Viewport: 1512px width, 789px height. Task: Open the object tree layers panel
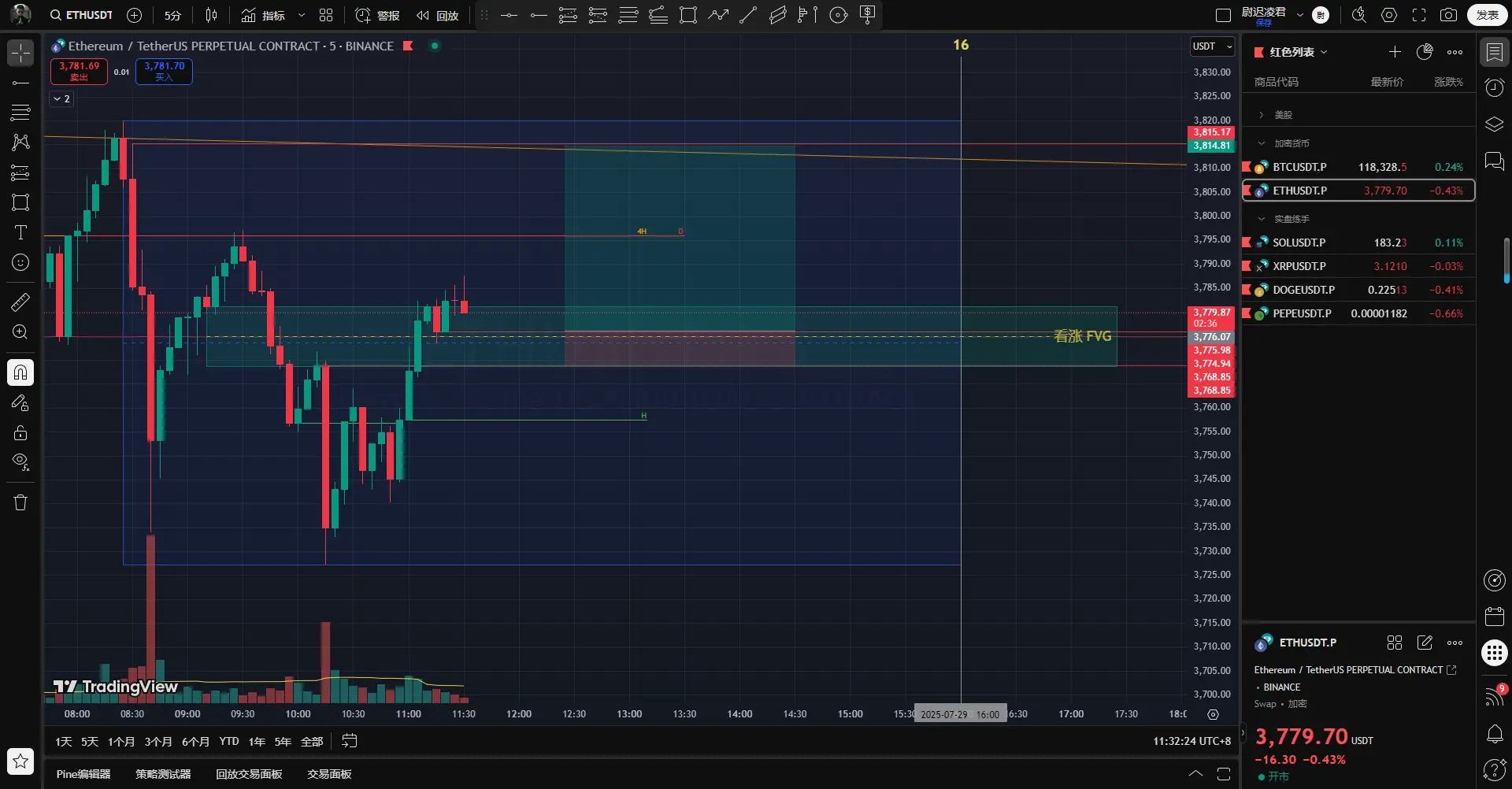click(x=1494, y=124)
